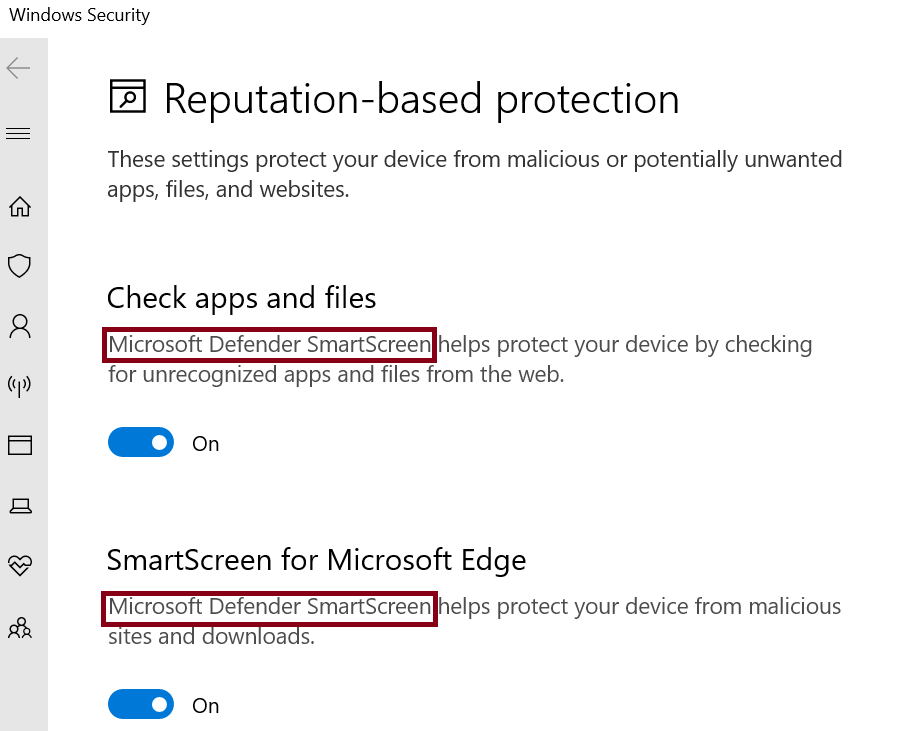Select the Virus & threat protection shield icon
This screenshot has height=731, width=903.
pyautogui.click(x=18, y=266)
